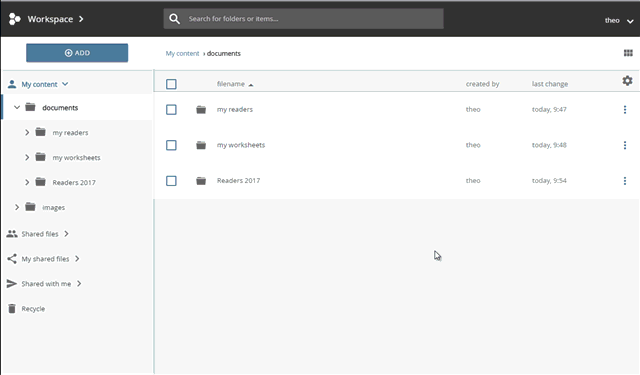The image size is (640, 375).
Task: Switch to grid view icon
Action: coord(628,53)
